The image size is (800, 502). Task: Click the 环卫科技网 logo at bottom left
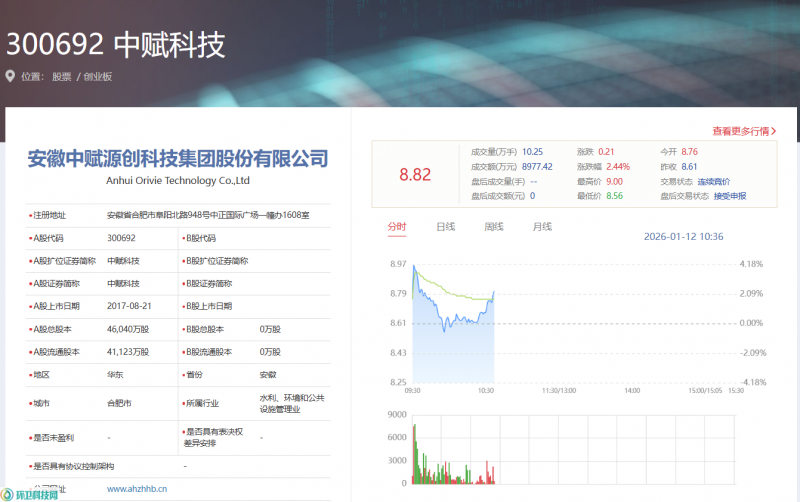pos(30,494)
